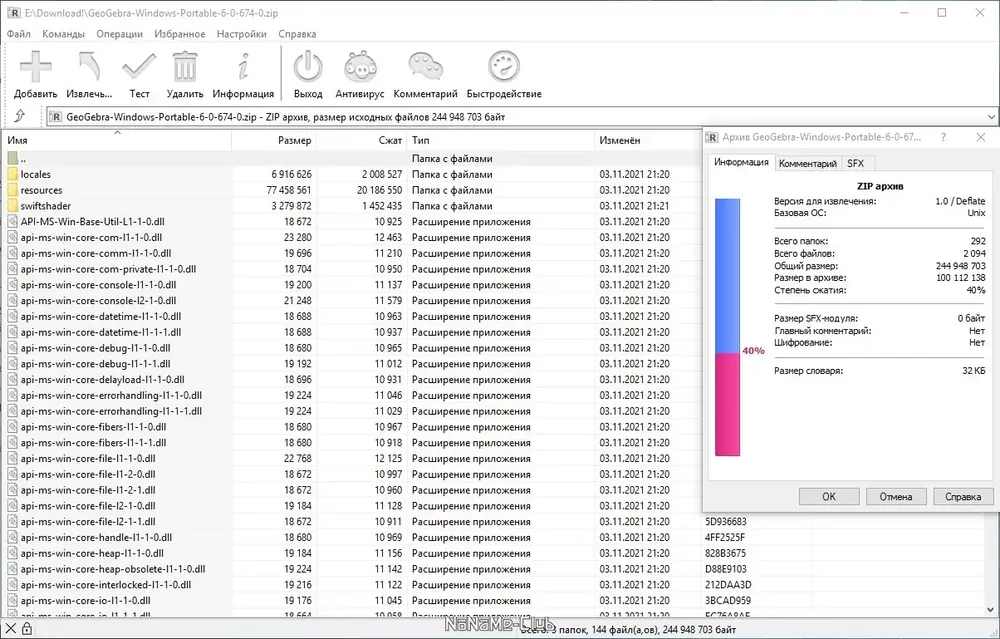The image size is (1000, 639).
Task: Open the Избранное menu
Action: (x=180, y=34)
